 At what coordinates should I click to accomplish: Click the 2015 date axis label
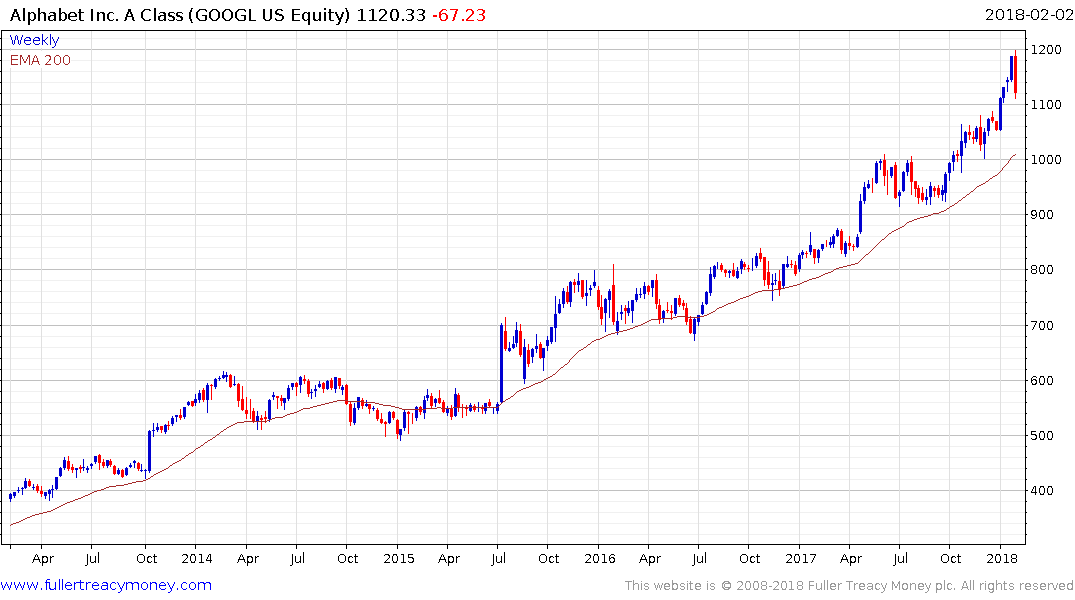pyautogui.click(x=398, y=558)
